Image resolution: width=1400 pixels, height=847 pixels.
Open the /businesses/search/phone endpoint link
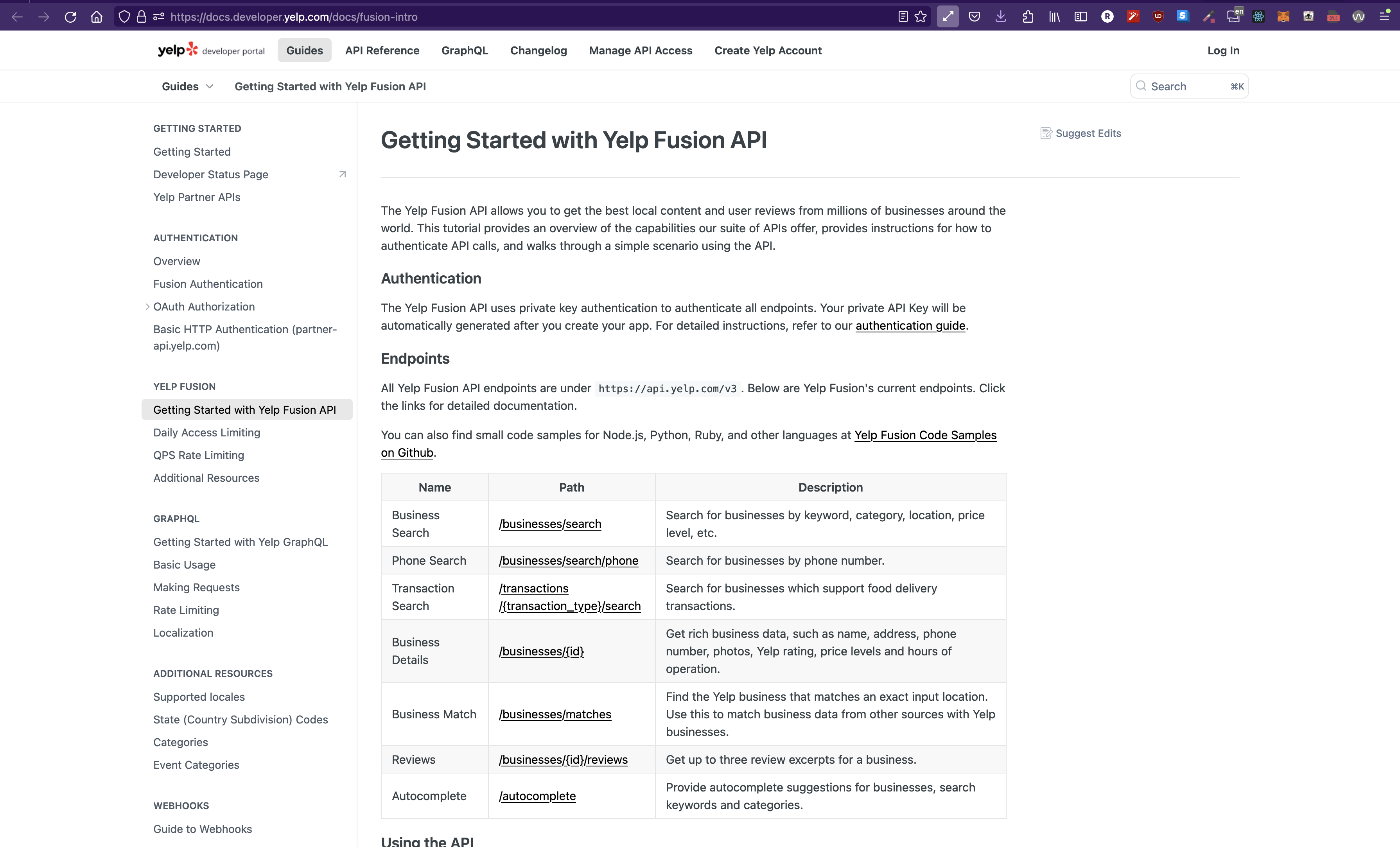(x=569, y=561)
